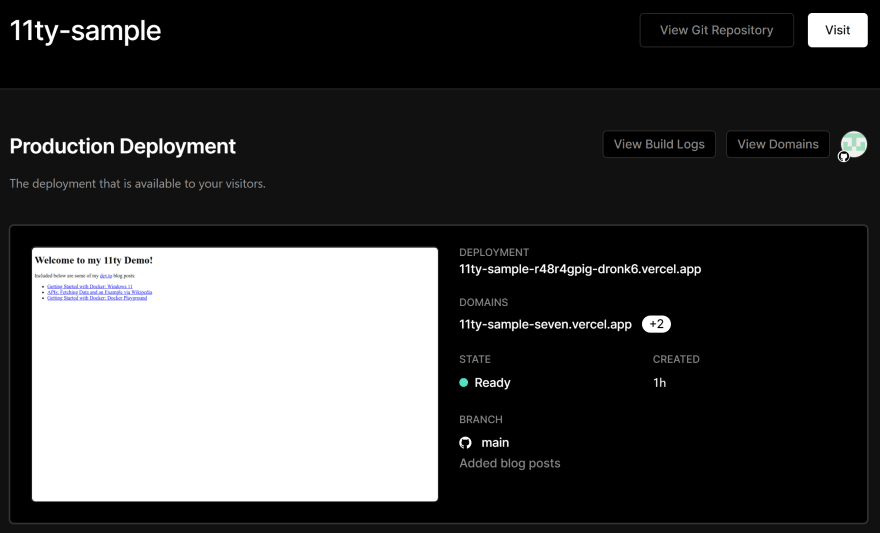The height and width of the screenshot is (533, 880).
Task: Open the site with Visit button
Action: [837, 30]
